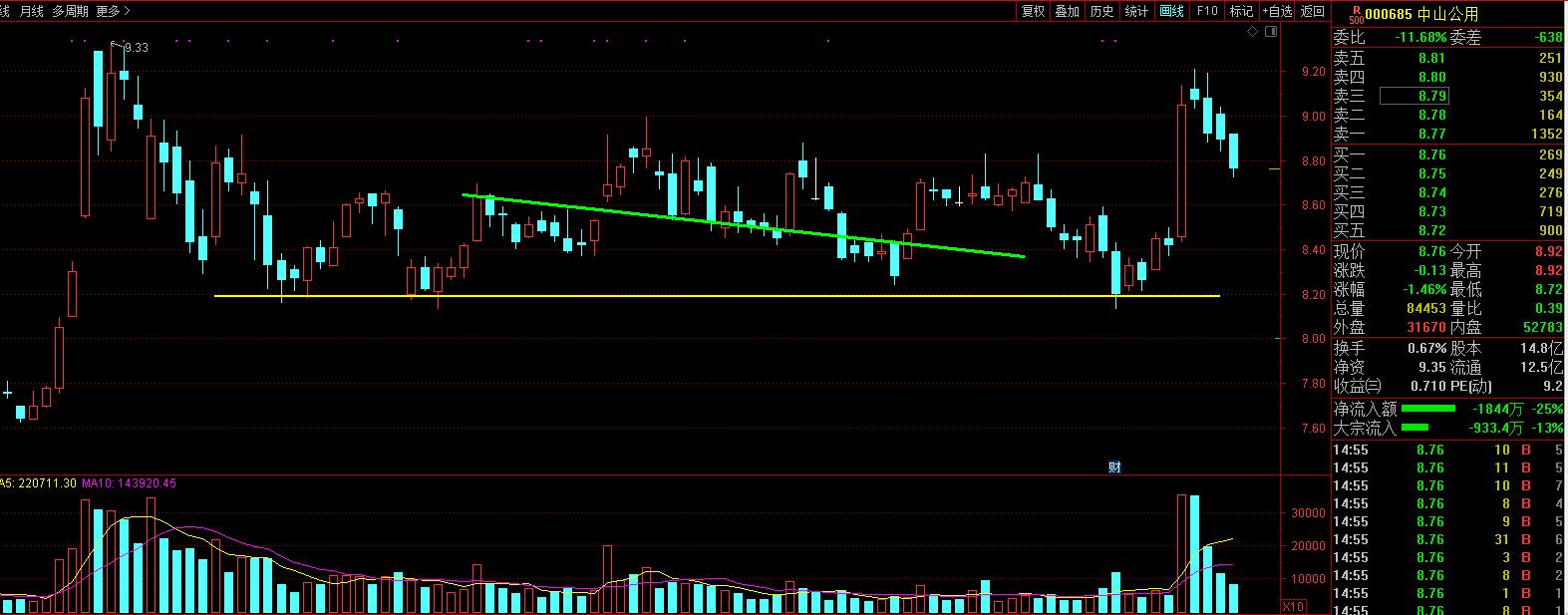The width and height of the screenshot is (1568, 615).
Task: Toggle the side panel icon at chart corner
Action: click(x=1271, y=33)
